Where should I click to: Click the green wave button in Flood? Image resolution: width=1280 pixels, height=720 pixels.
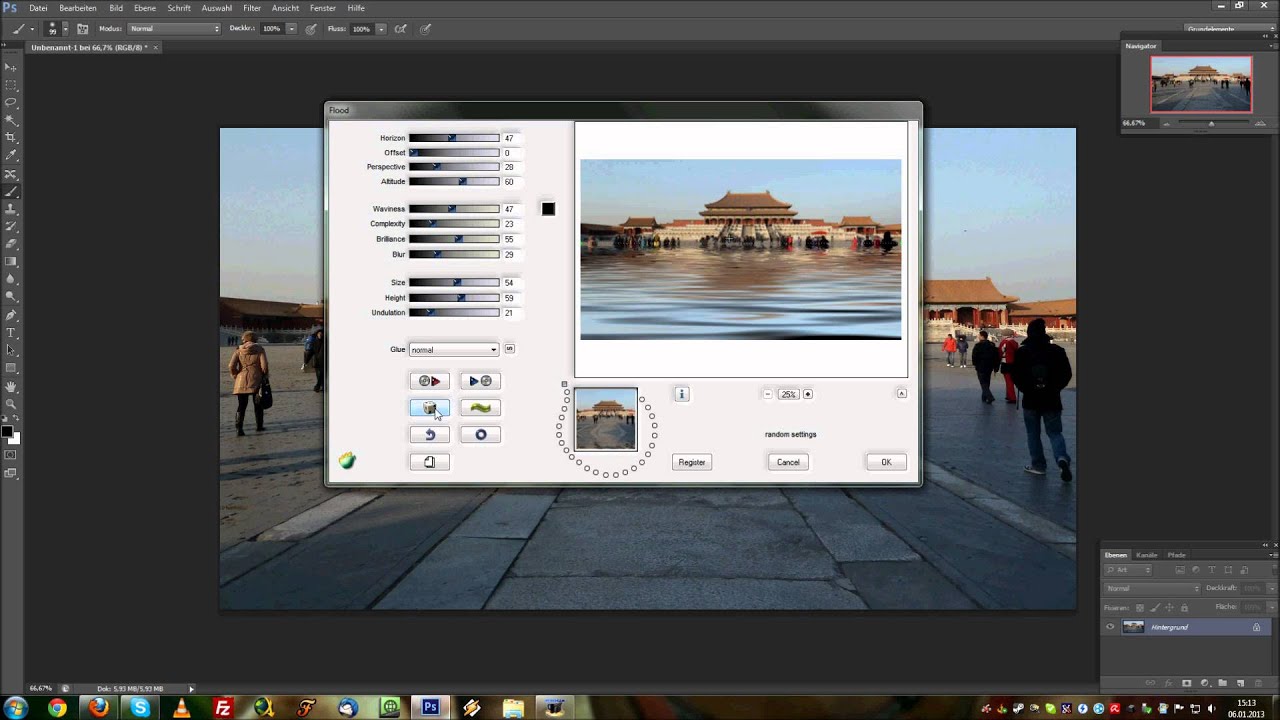[480, 408]
